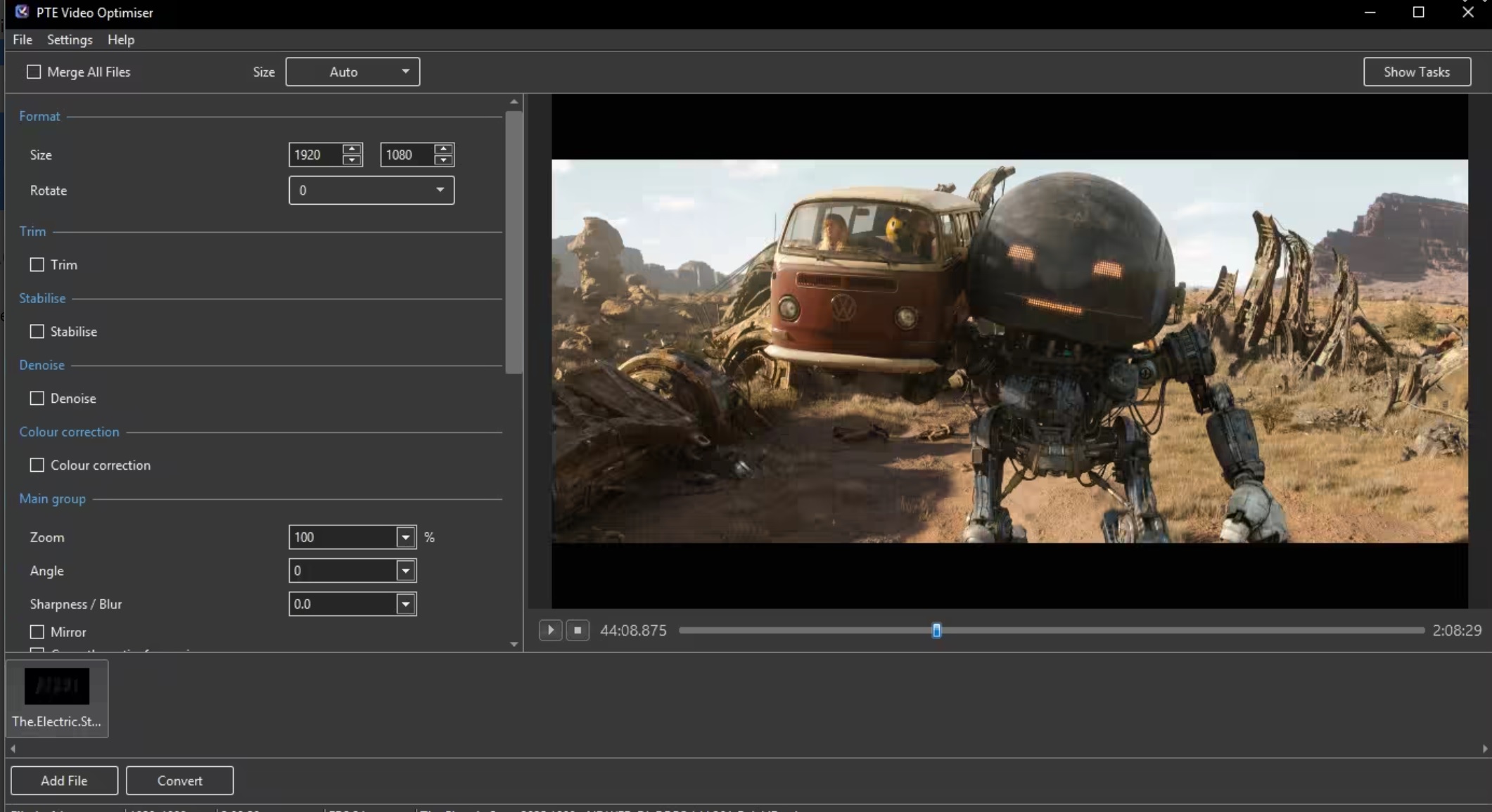Image resolution: width=1492 pixels, height=812 pixels.
Task: Click the Angle value field
Action: pyautogui.click(x=343, y=570)
